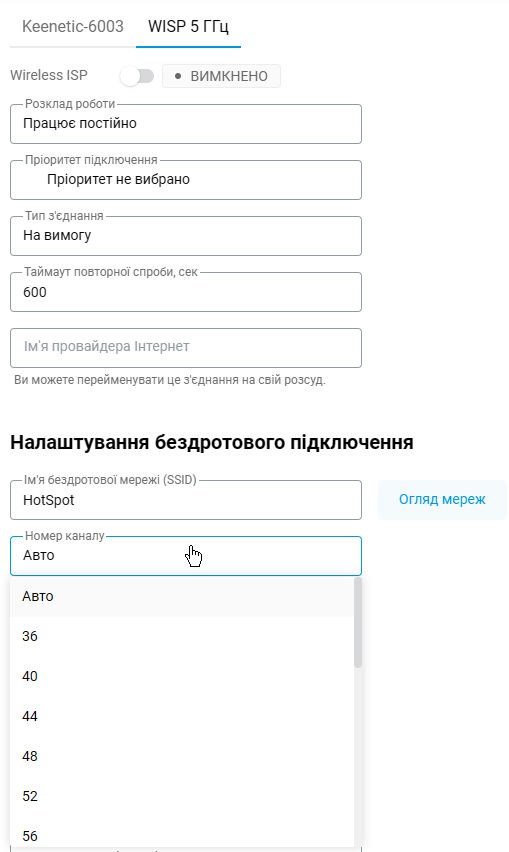Image resolution: width=509 pixels, height=852 pixels.
Task: Select channel 36 from the list
Action: 181,636
